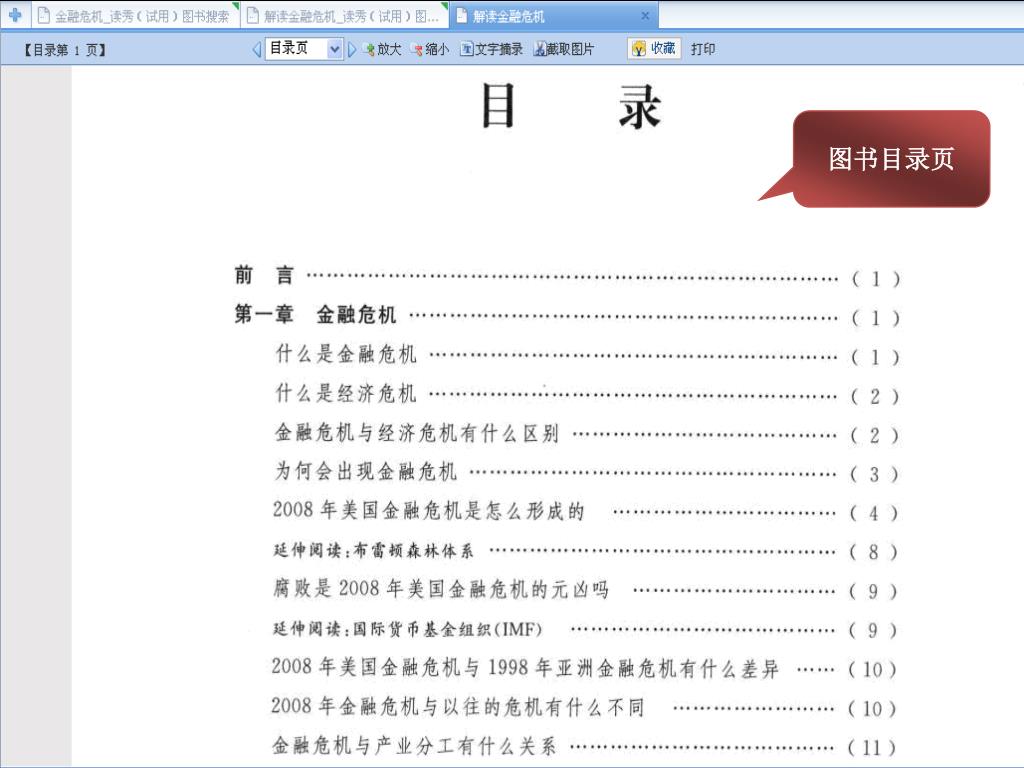Click page number (8) in the contents

pyautogui.click(x=873, y=552)
